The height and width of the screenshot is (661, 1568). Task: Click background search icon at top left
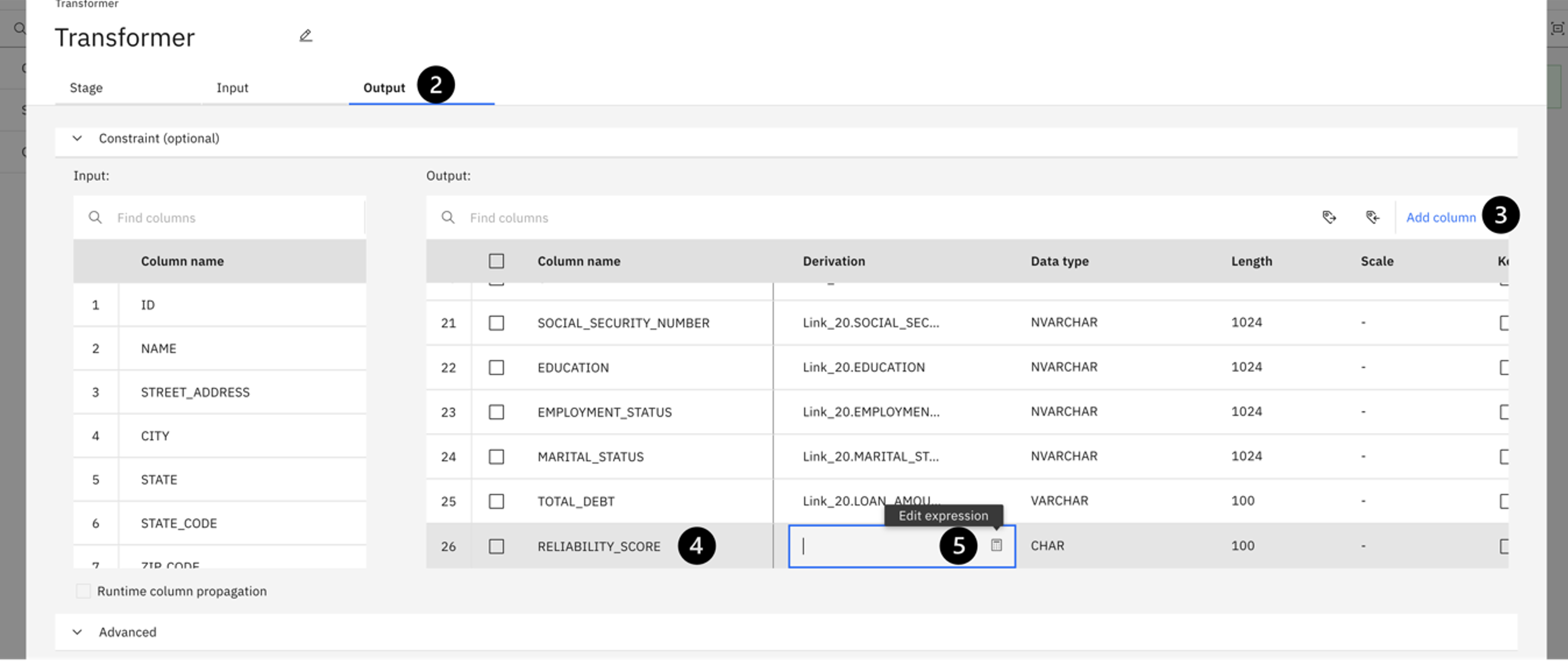click(19, 28)
